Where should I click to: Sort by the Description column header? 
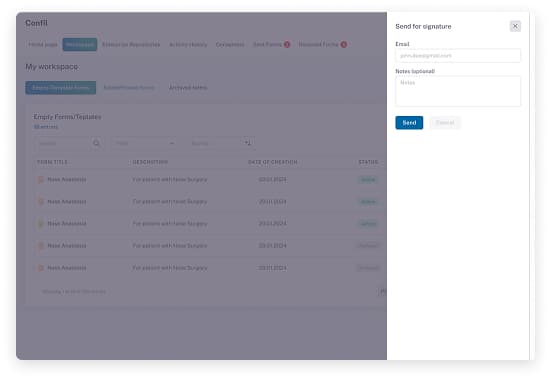tap(150, 162)
